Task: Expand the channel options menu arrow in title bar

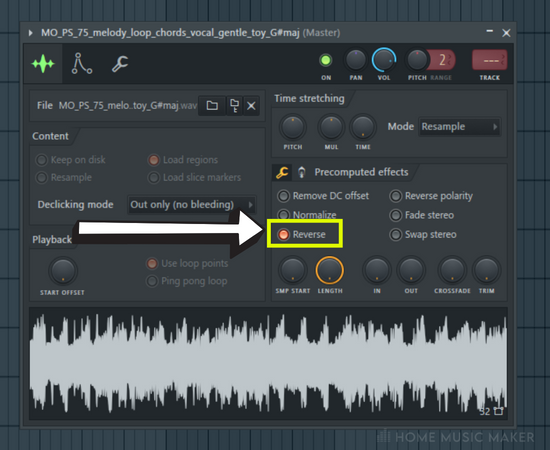Action: (31, 33)
